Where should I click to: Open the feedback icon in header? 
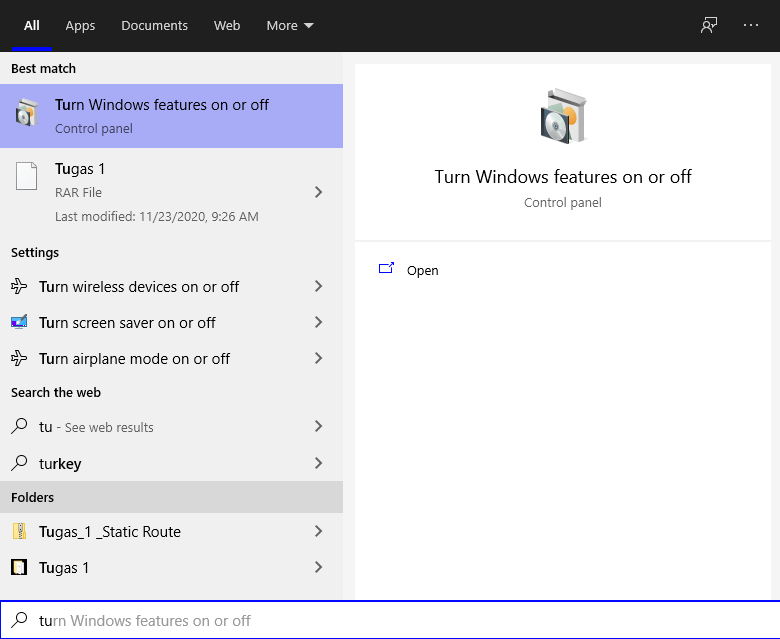[709, 25]
